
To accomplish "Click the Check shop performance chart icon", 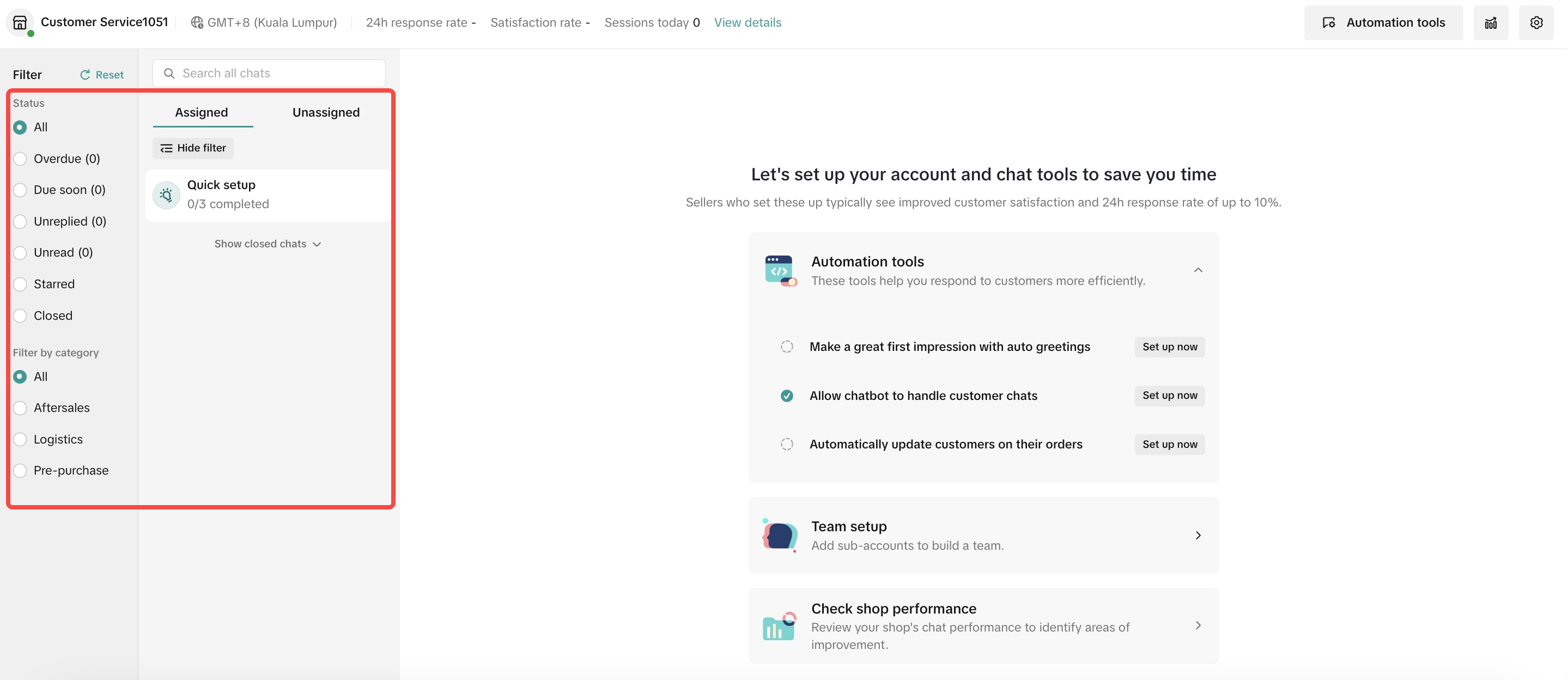I will tap(780, 626).
